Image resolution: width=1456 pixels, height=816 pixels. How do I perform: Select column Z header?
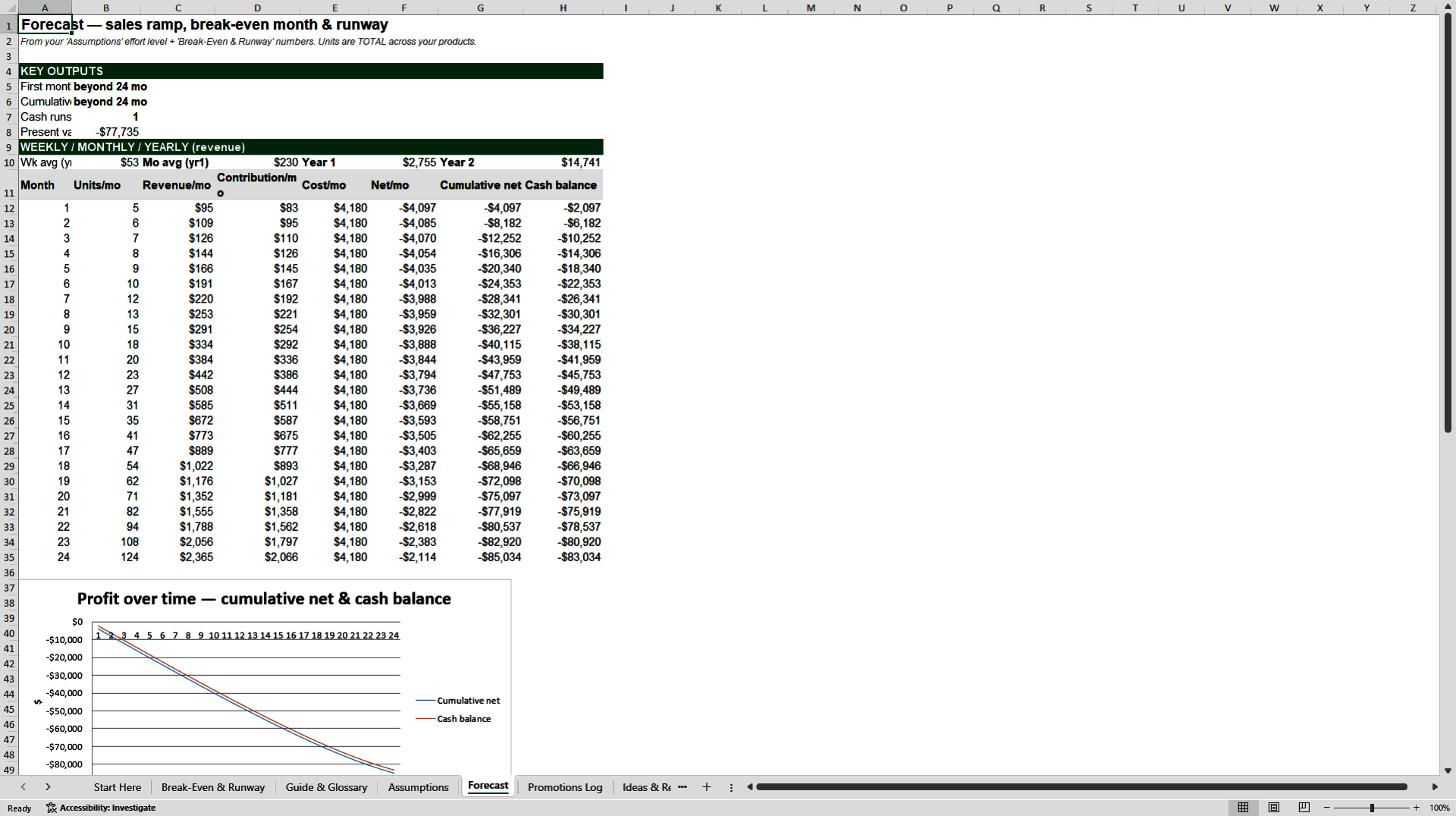click(1413, 8)
